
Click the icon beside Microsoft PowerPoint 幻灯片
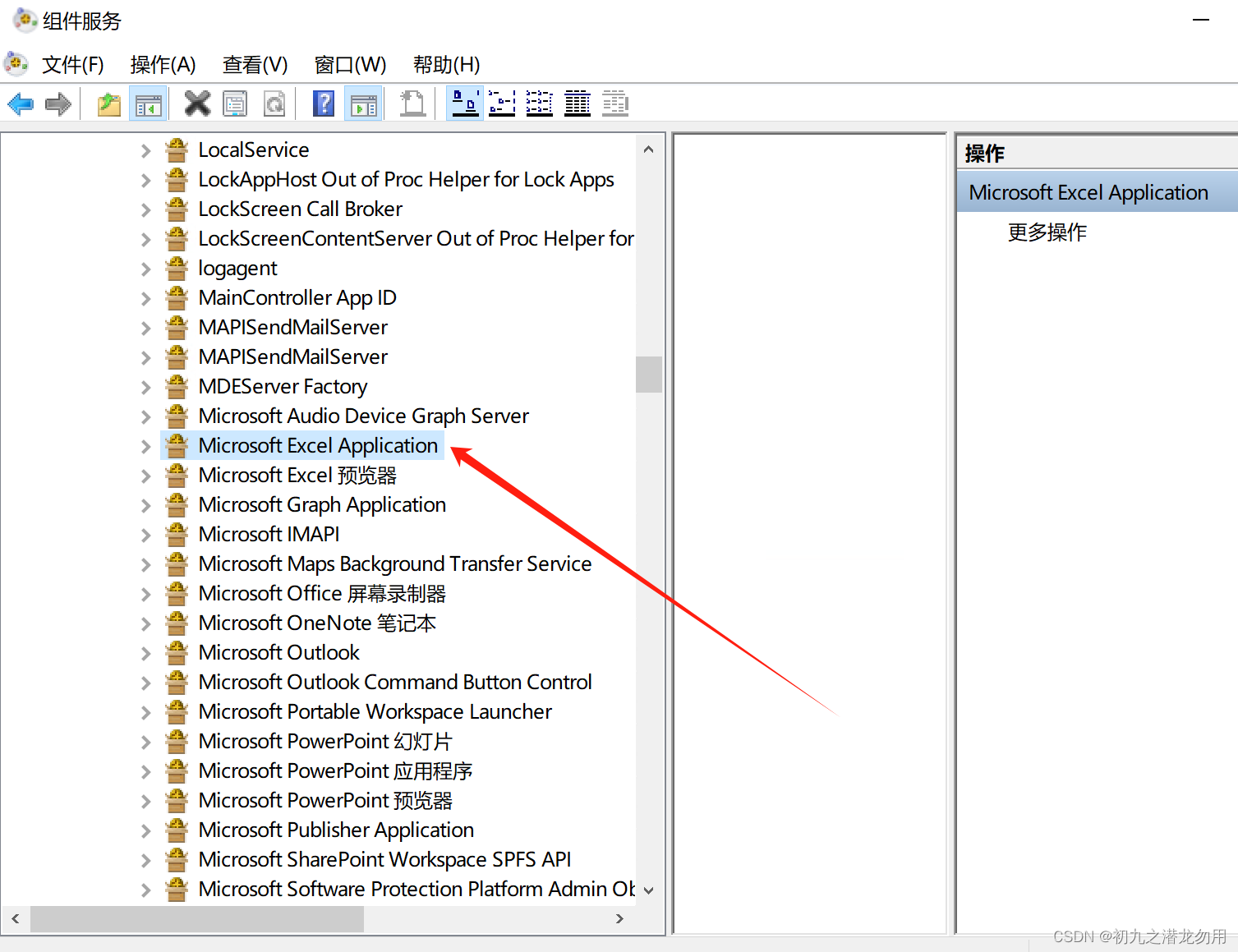click(x=177, y=742)
